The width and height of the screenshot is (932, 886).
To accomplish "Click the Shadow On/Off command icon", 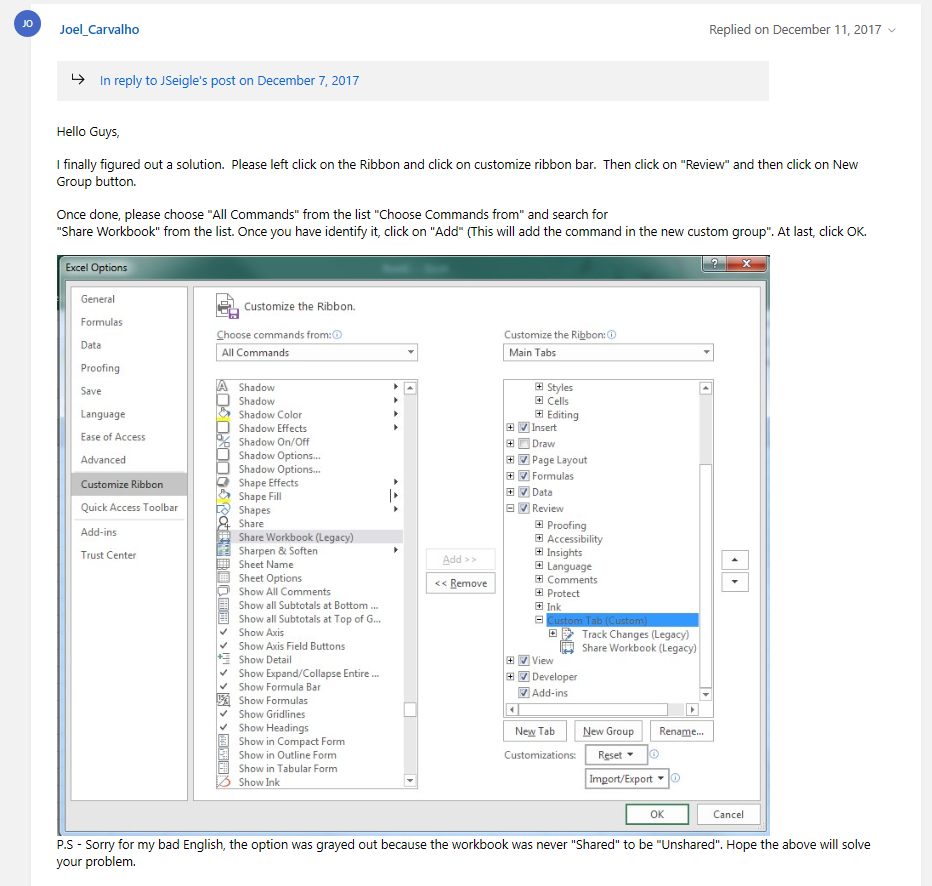I will [x=223, y=441].
